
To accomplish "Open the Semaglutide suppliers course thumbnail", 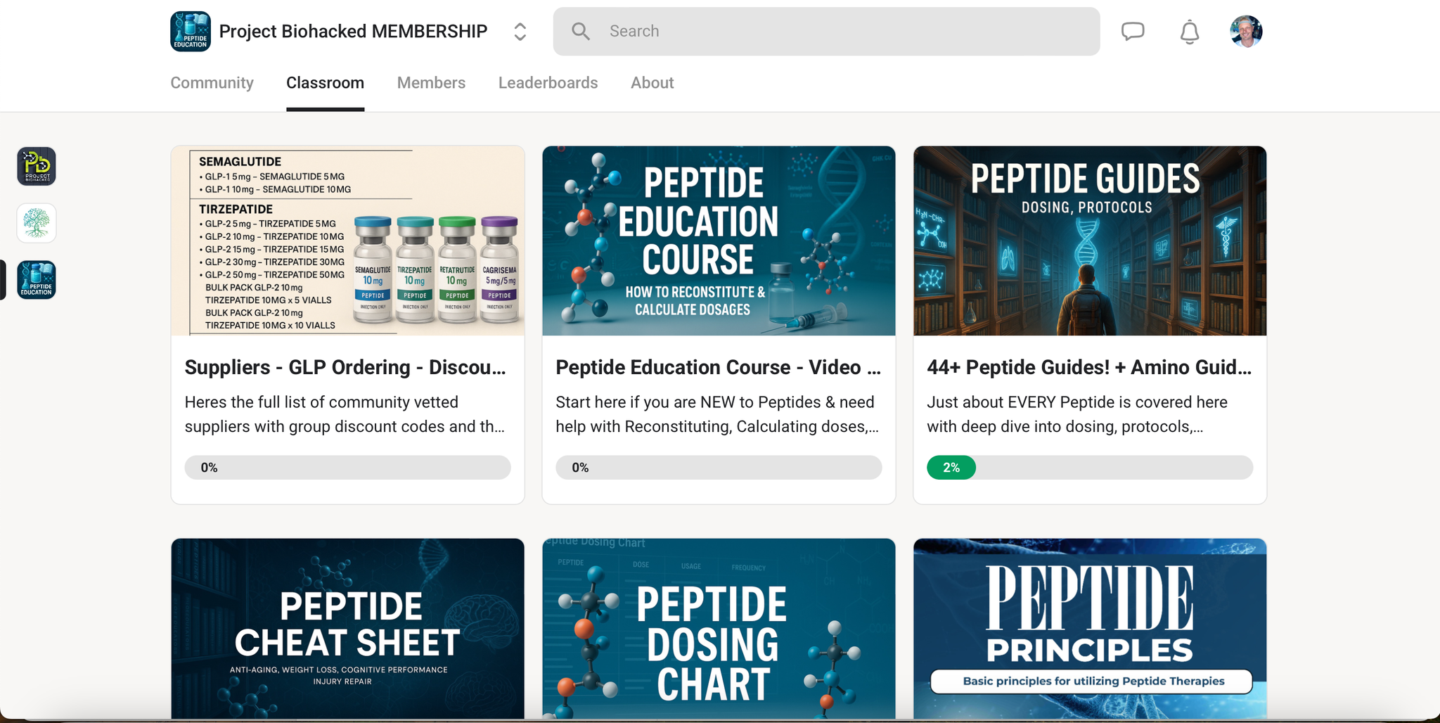I will (x=348, y=241).
